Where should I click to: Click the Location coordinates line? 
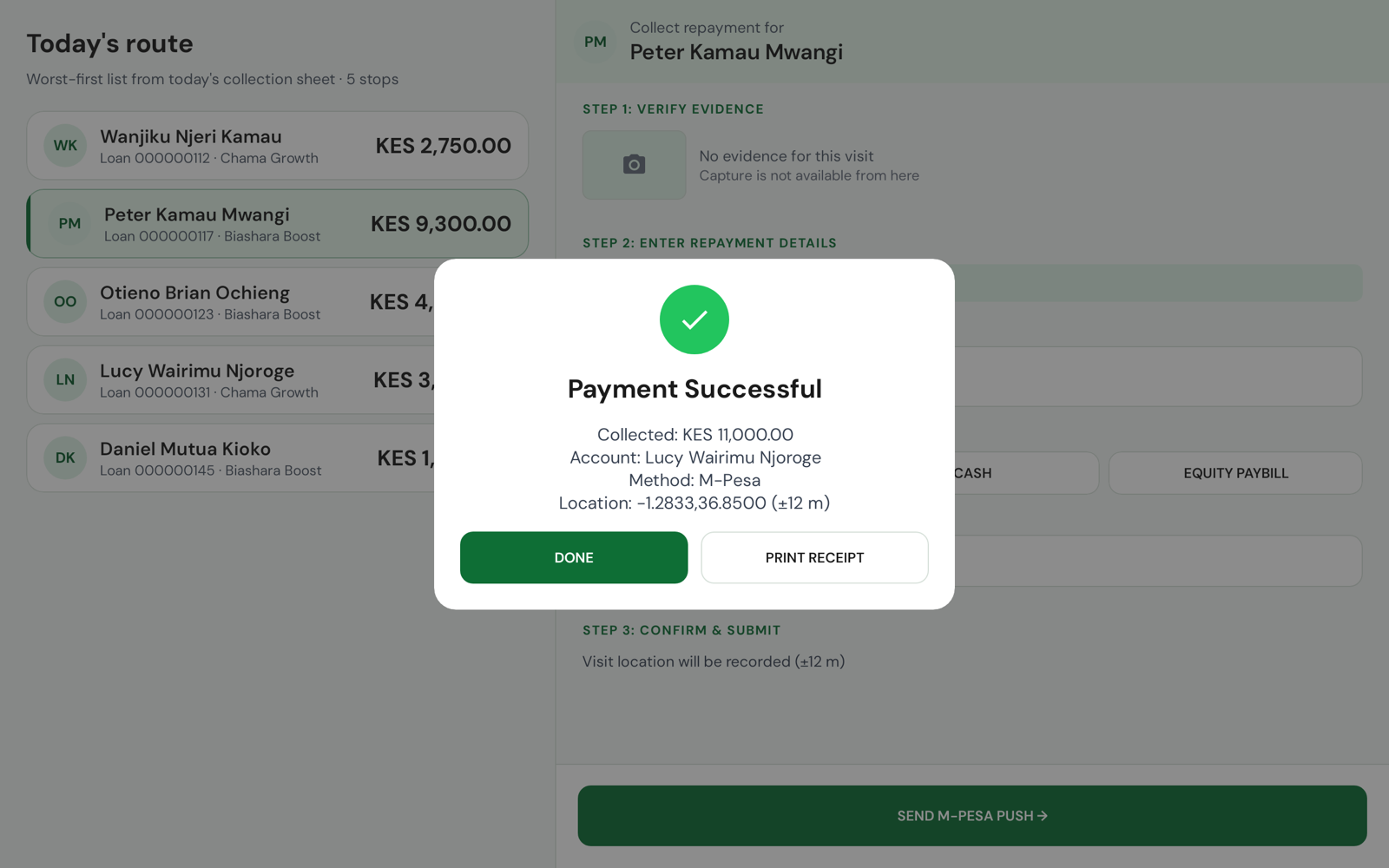(694, 503)
